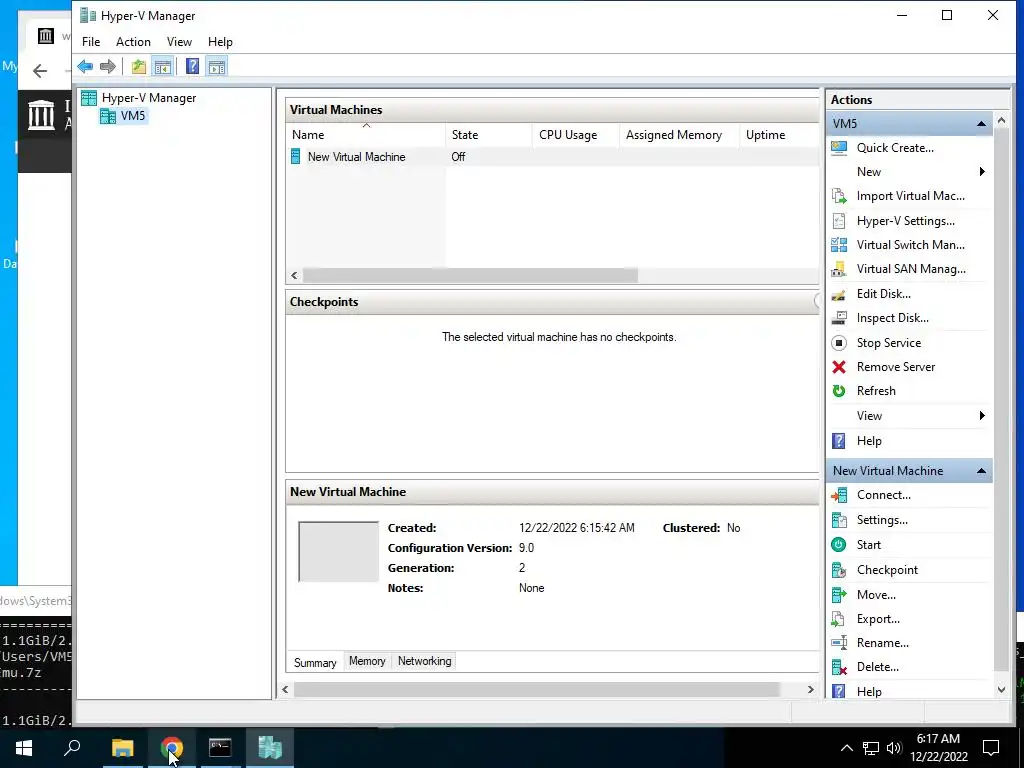Click the Forward arrow toolbar icon
The image size is (1024, 768).
[108, 66]
